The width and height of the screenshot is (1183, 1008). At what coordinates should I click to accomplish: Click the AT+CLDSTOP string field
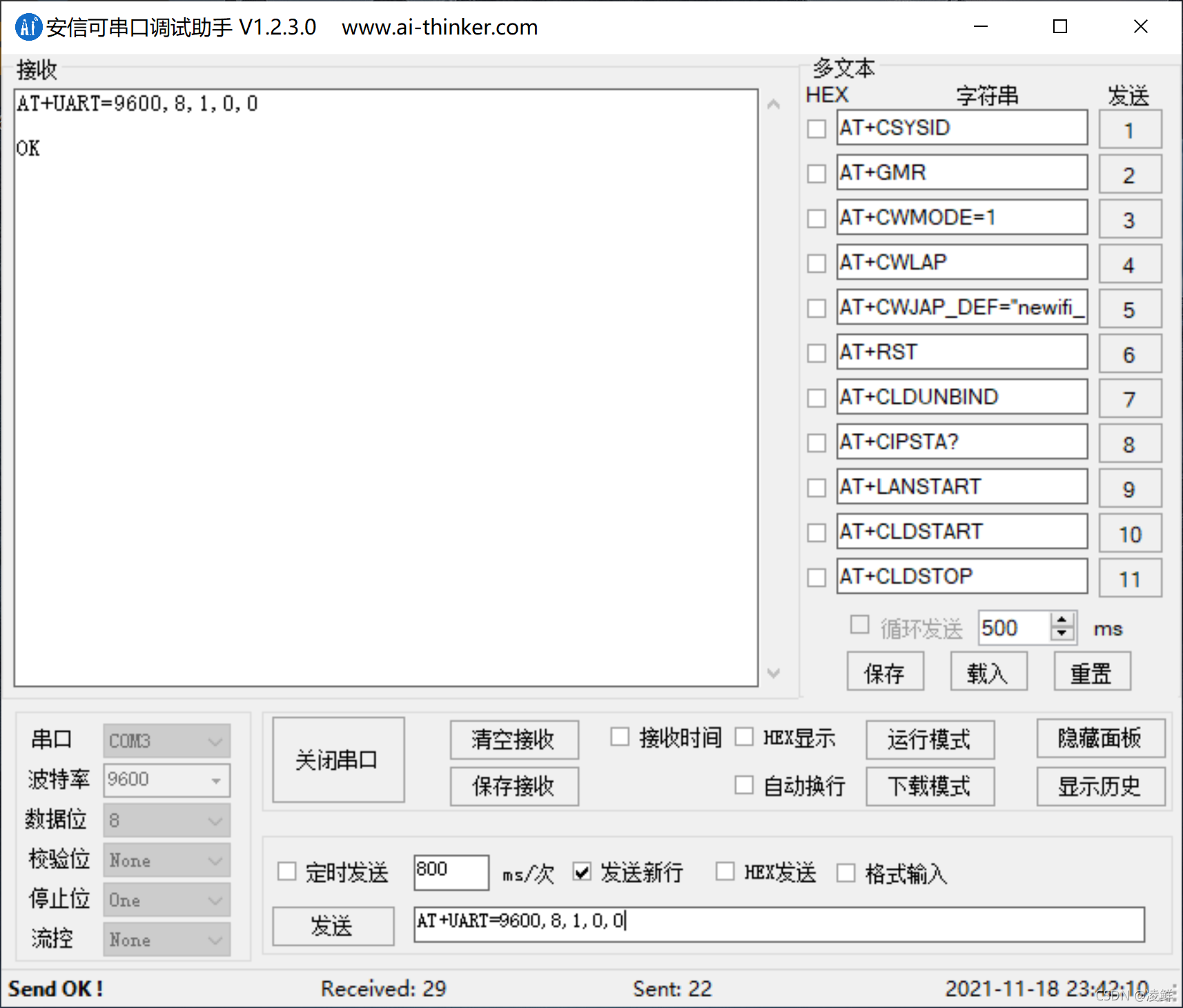(x=962, y=576)
